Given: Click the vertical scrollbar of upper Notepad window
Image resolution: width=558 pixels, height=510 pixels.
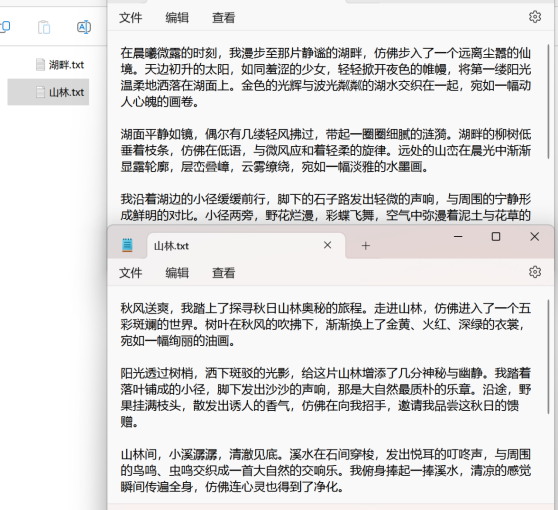Looking at the screenshot, I should pyautogui.click(x=549, y=101).
